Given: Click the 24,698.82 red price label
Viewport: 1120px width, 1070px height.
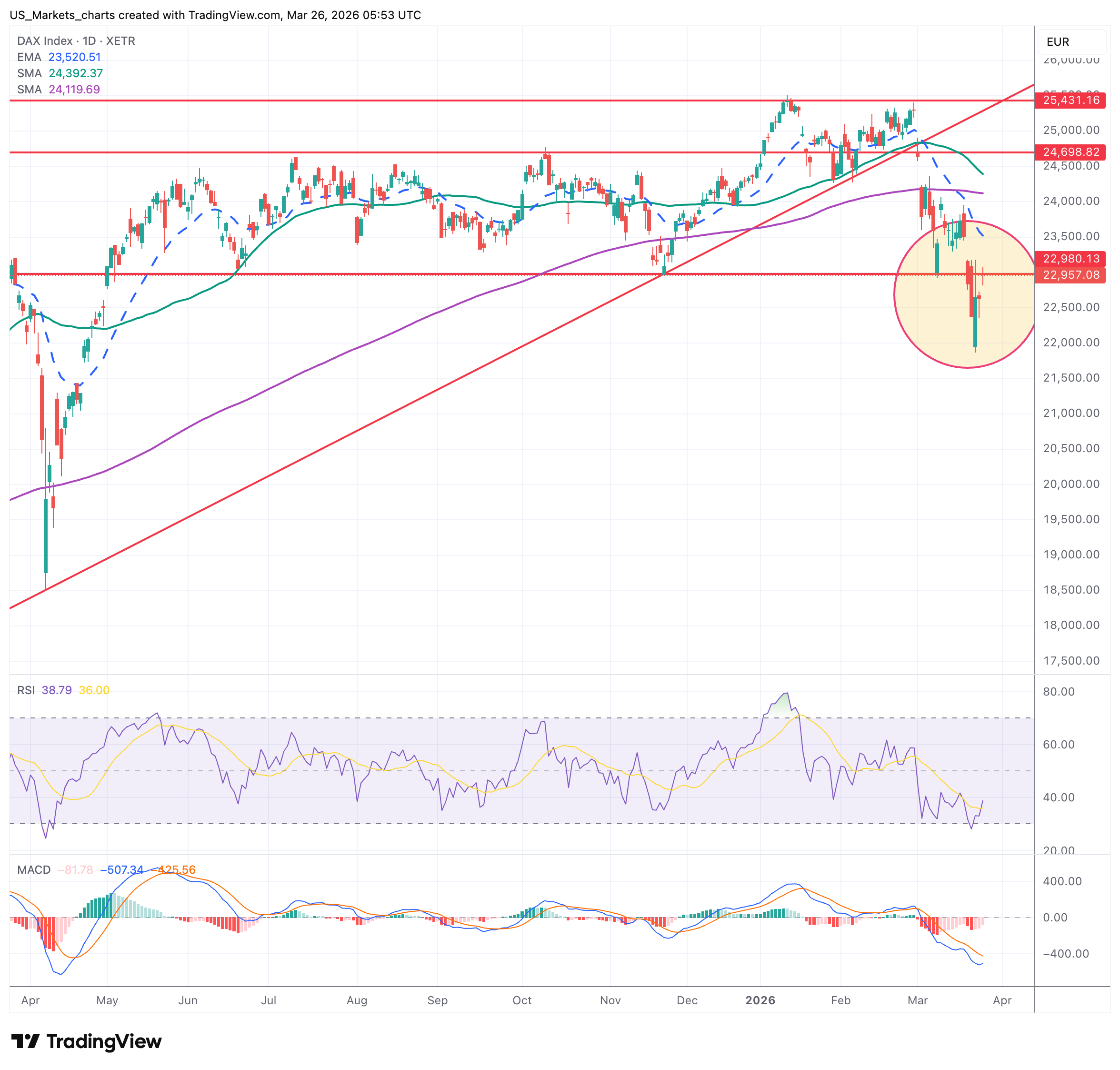Looking at the screenshot, I should (x=1070, y=152).
